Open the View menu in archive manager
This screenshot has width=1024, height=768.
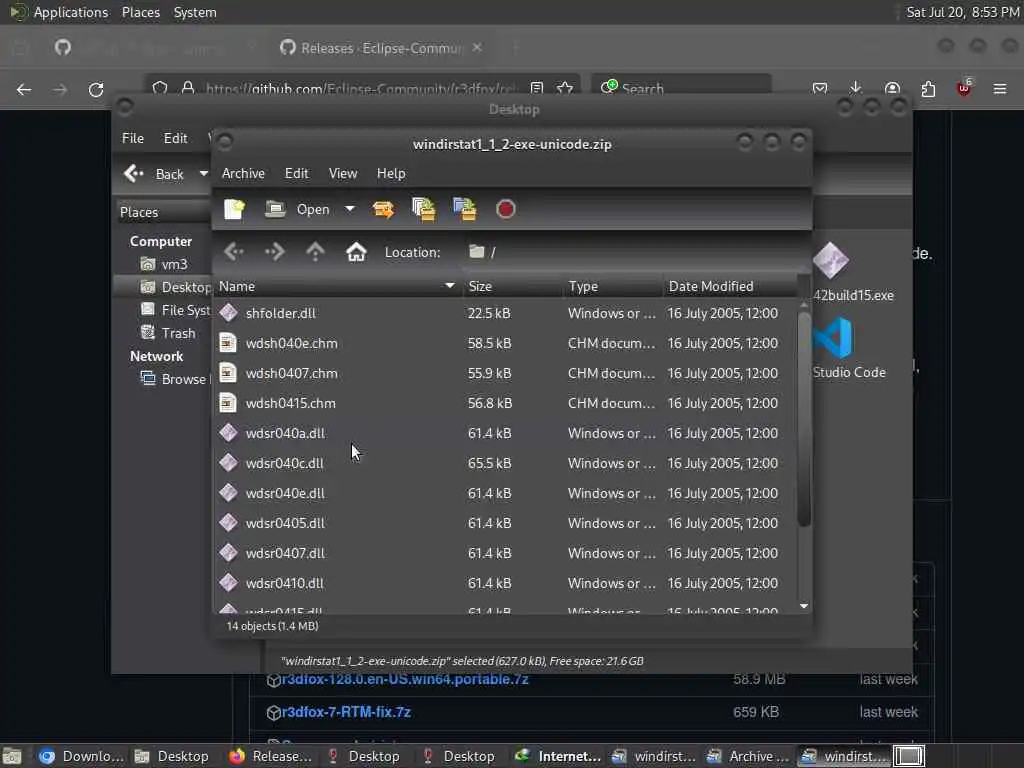point(343,173)
